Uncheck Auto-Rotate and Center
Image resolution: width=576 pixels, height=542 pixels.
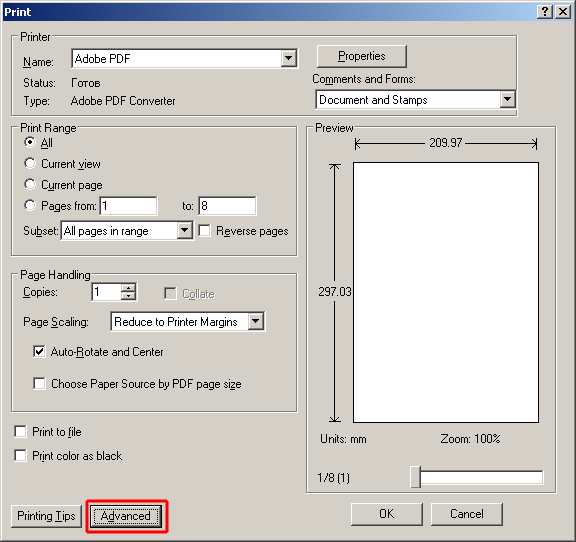click(x=39, y=352)
